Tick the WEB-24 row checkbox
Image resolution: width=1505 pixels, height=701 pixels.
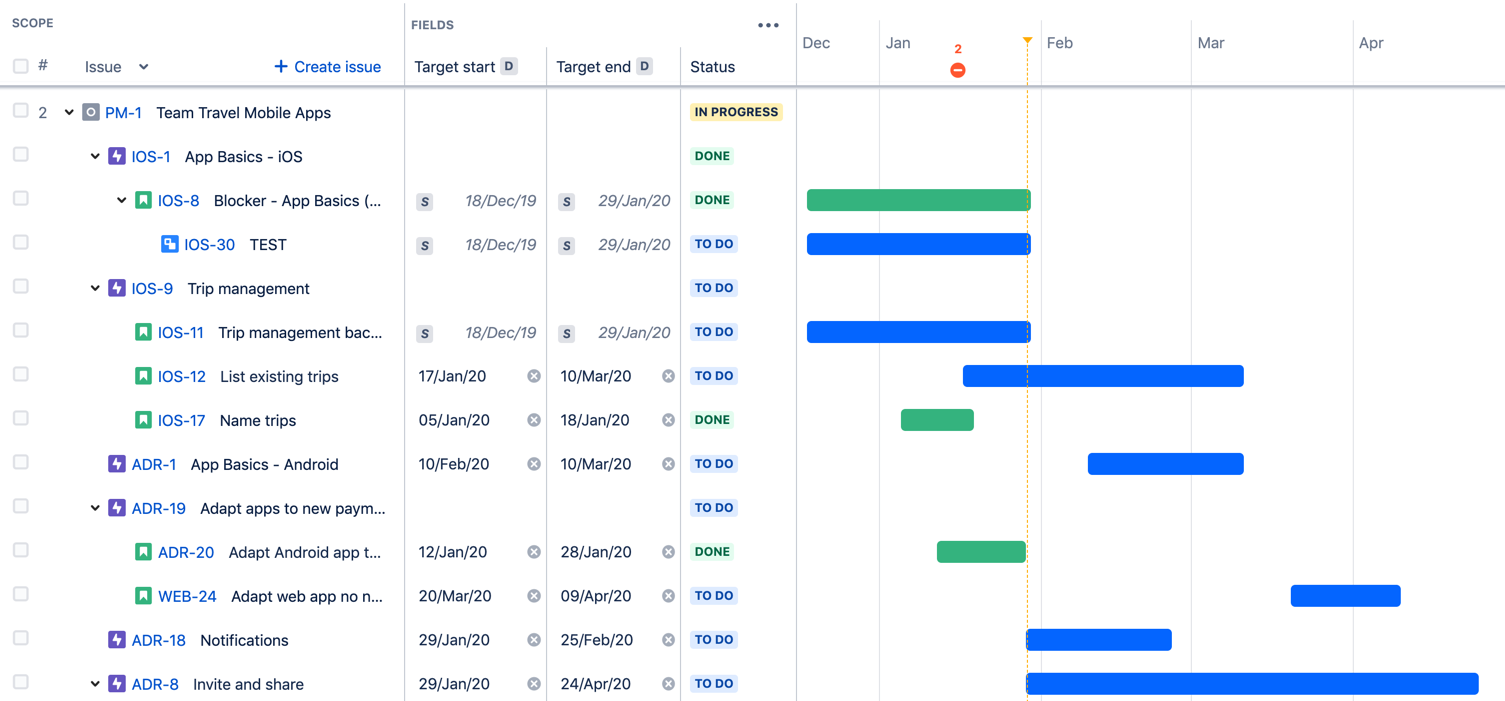point(20,595)
